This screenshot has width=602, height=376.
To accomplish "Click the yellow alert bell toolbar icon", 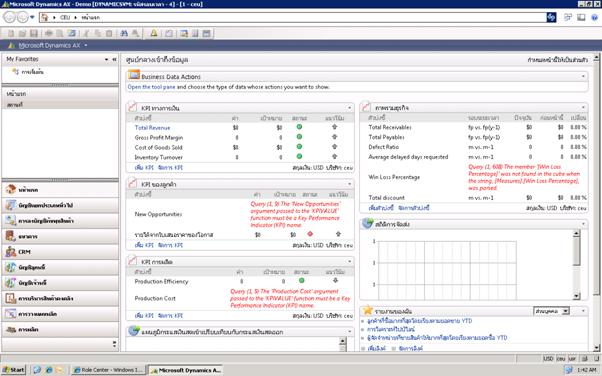I will point(154,33).
